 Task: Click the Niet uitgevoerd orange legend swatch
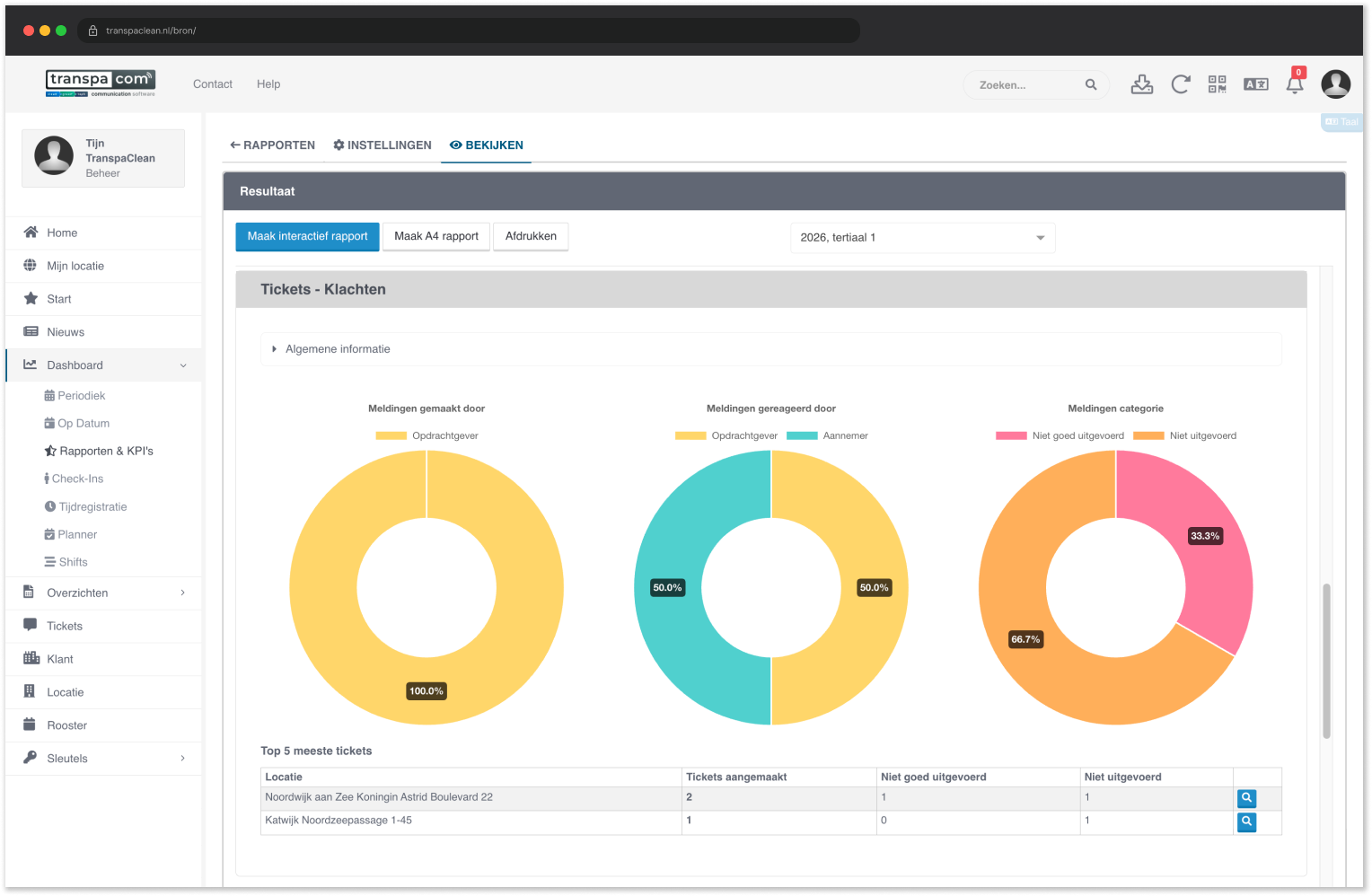[x=1148, y=435]
